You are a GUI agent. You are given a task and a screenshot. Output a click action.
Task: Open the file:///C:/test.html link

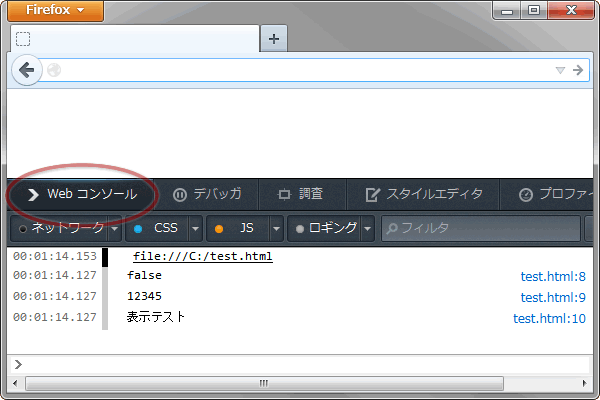203,256
